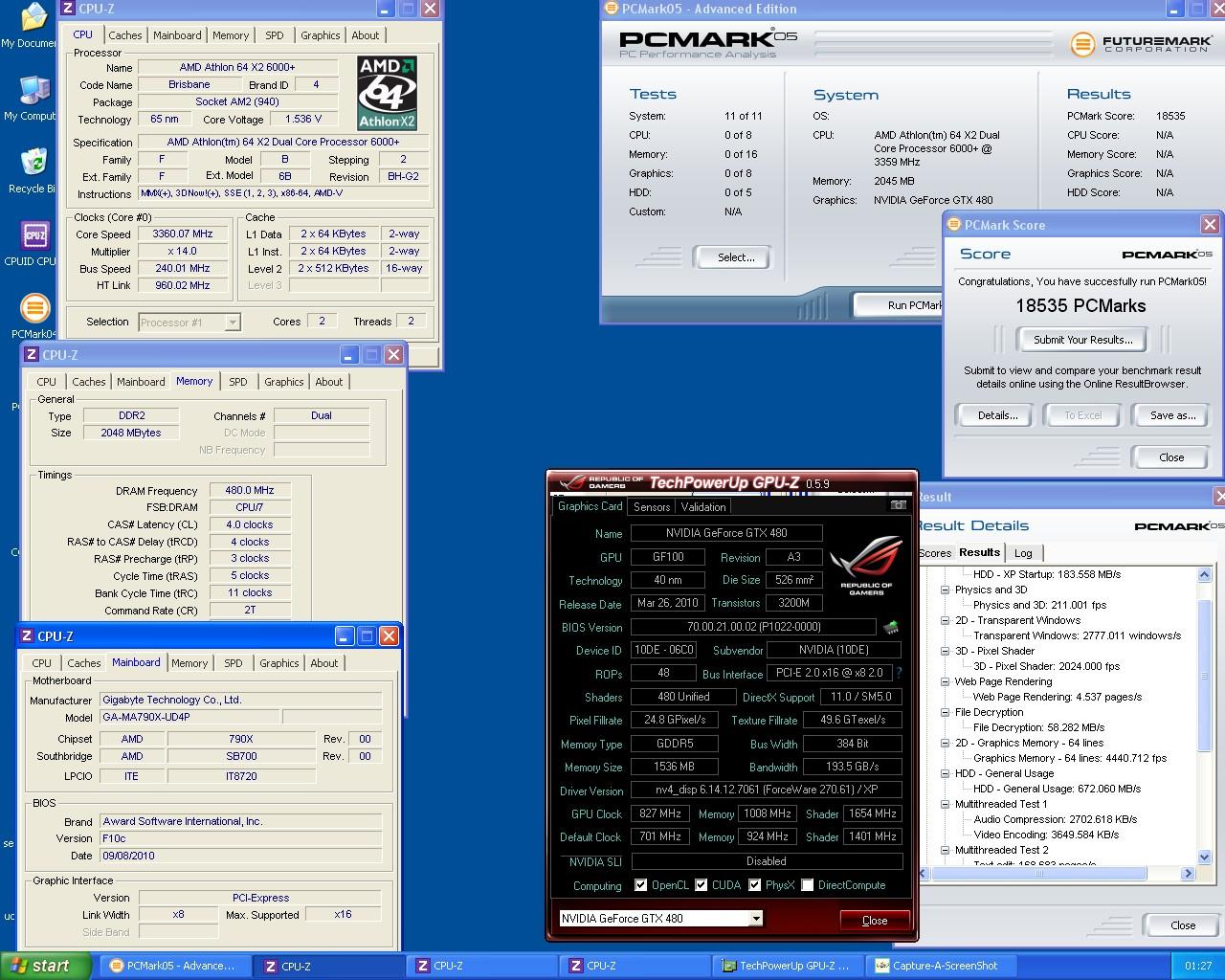Click the Bus Interface question mark in GPU-Z

(899, 673)
